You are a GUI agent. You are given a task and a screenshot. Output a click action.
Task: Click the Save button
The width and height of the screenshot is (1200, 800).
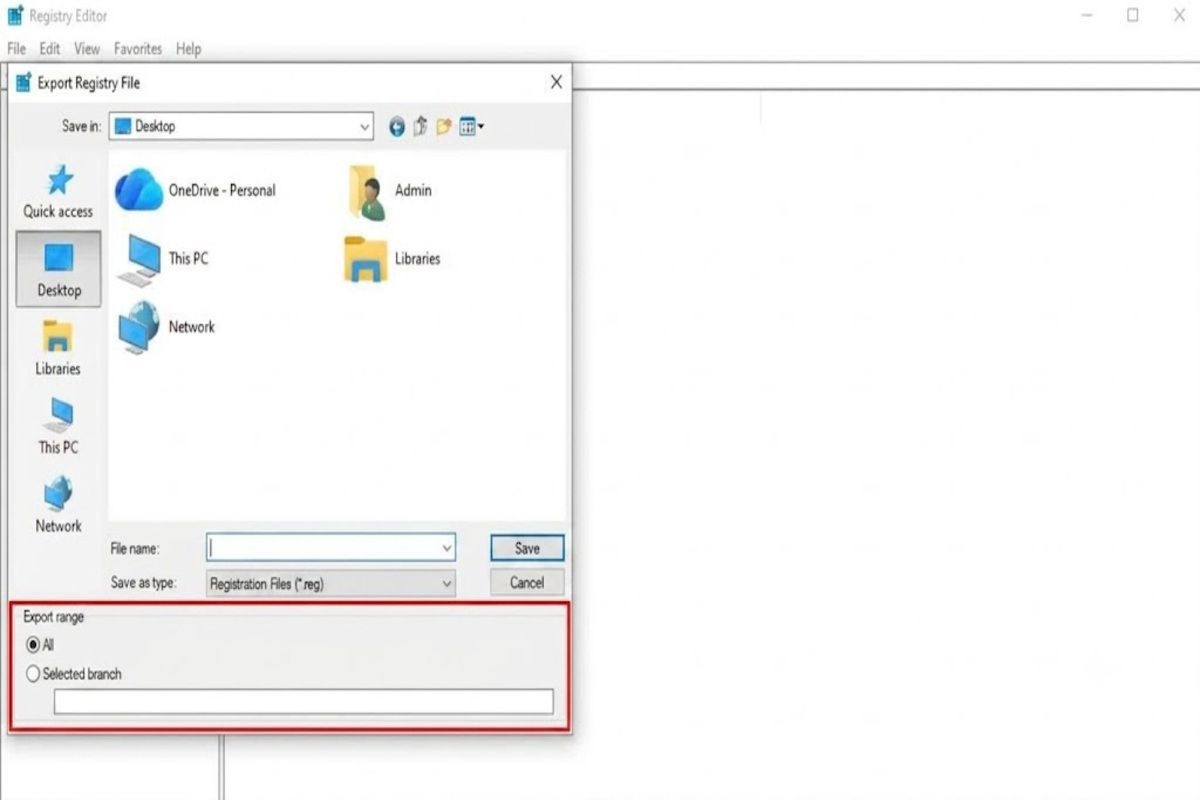(x=527, y=548)
